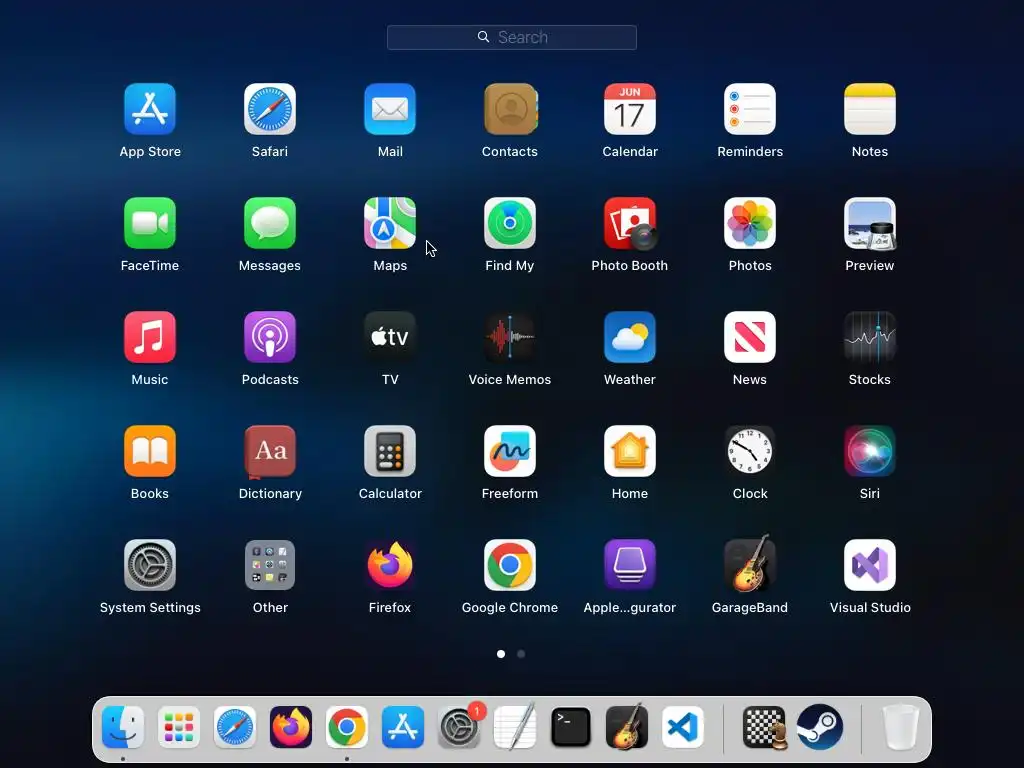Open the Find My app

[x=510, y=223]
